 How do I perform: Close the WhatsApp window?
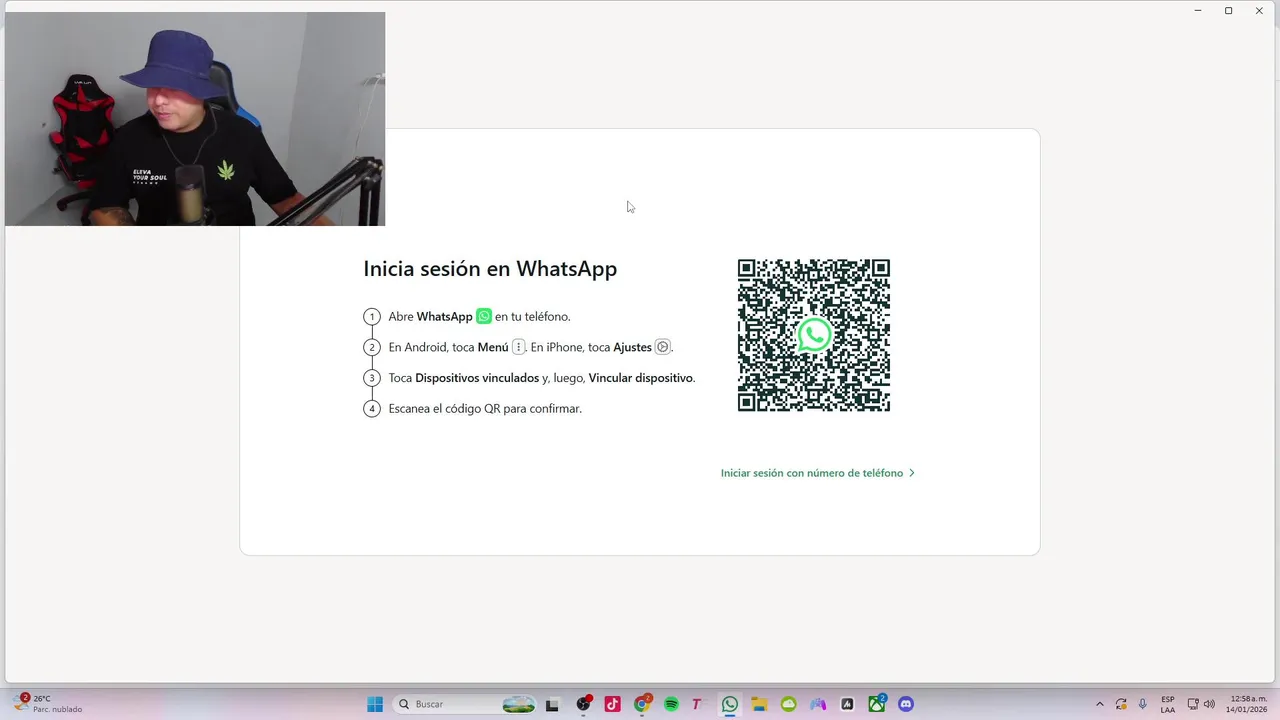[x=1259, y=10]
